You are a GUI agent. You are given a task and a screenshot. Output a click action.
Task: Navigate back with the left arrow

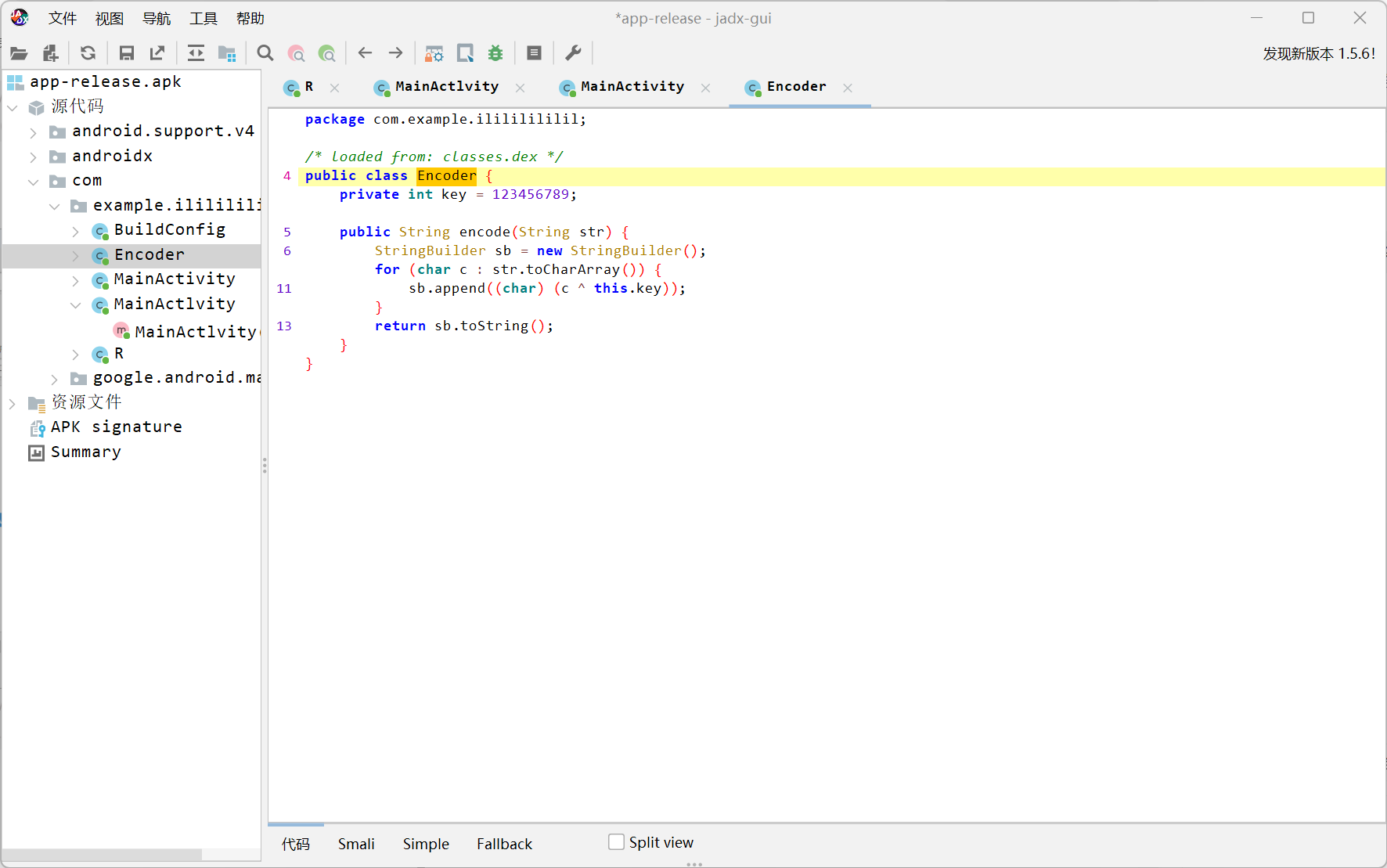pos(365,53)
